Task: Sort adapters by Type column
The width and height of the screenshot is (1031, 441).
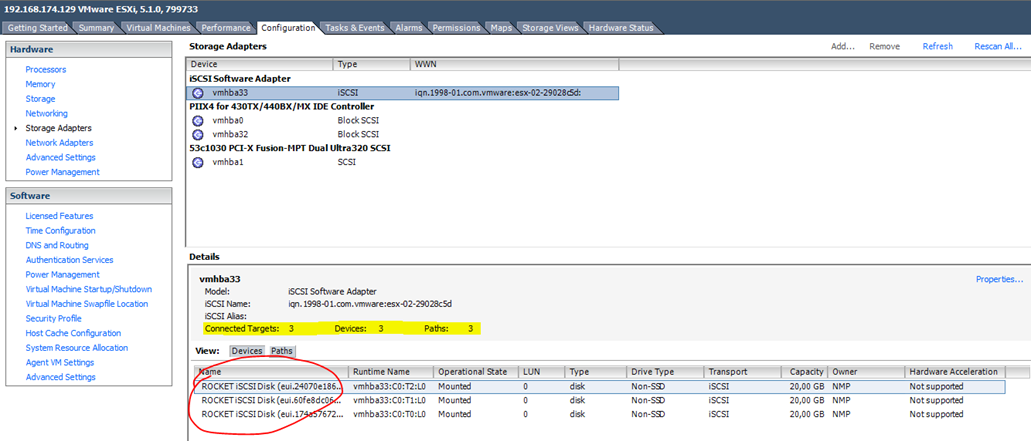Action: coord(372,64)
